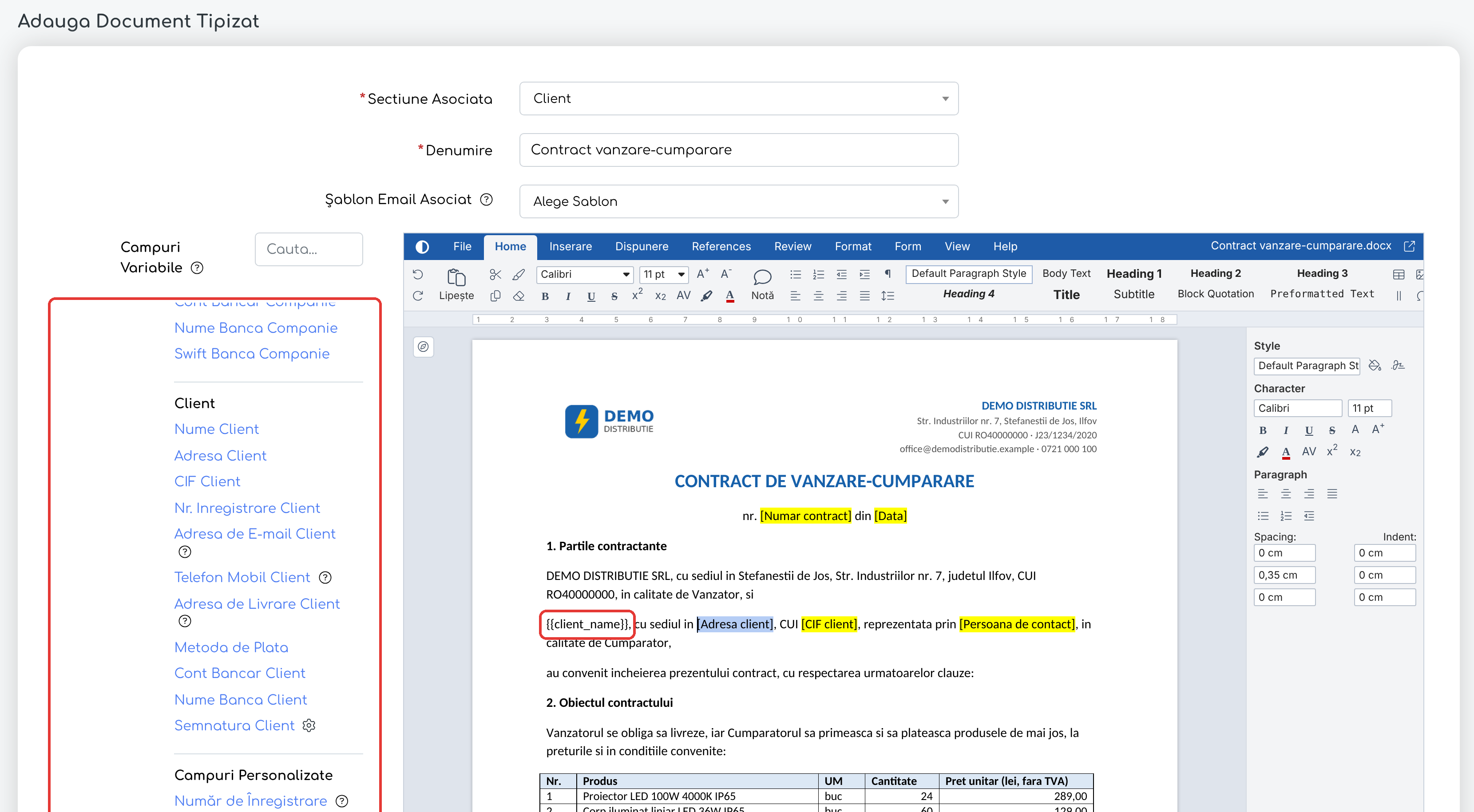The image size is (1474, 812).
Task: Open the sidebar 11 pt size combo box
Action: click(x=1369, y=408)
